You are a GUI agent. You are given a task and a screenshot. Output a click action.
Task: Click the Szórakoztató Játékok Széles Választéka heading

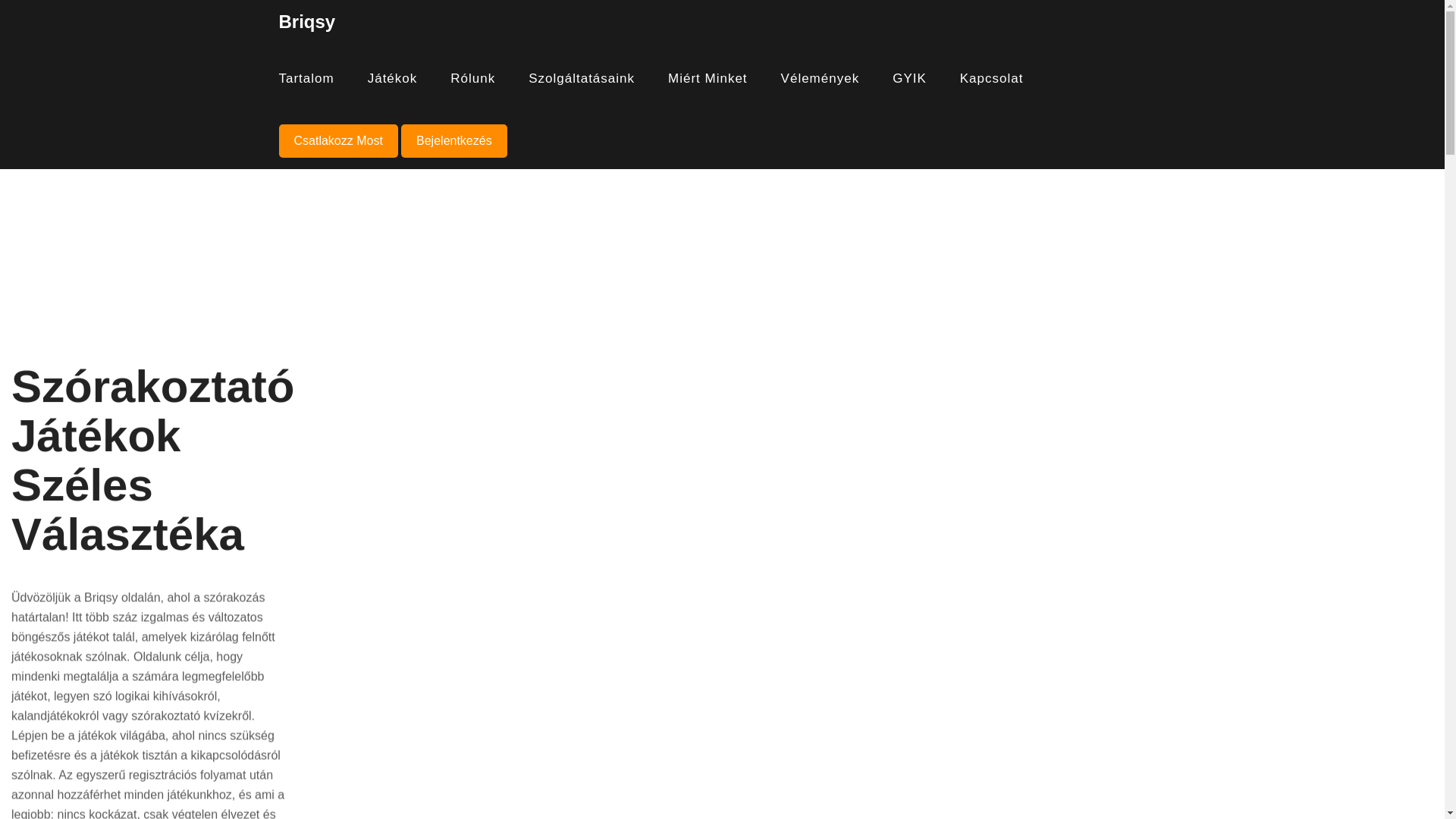coord(152,460)
